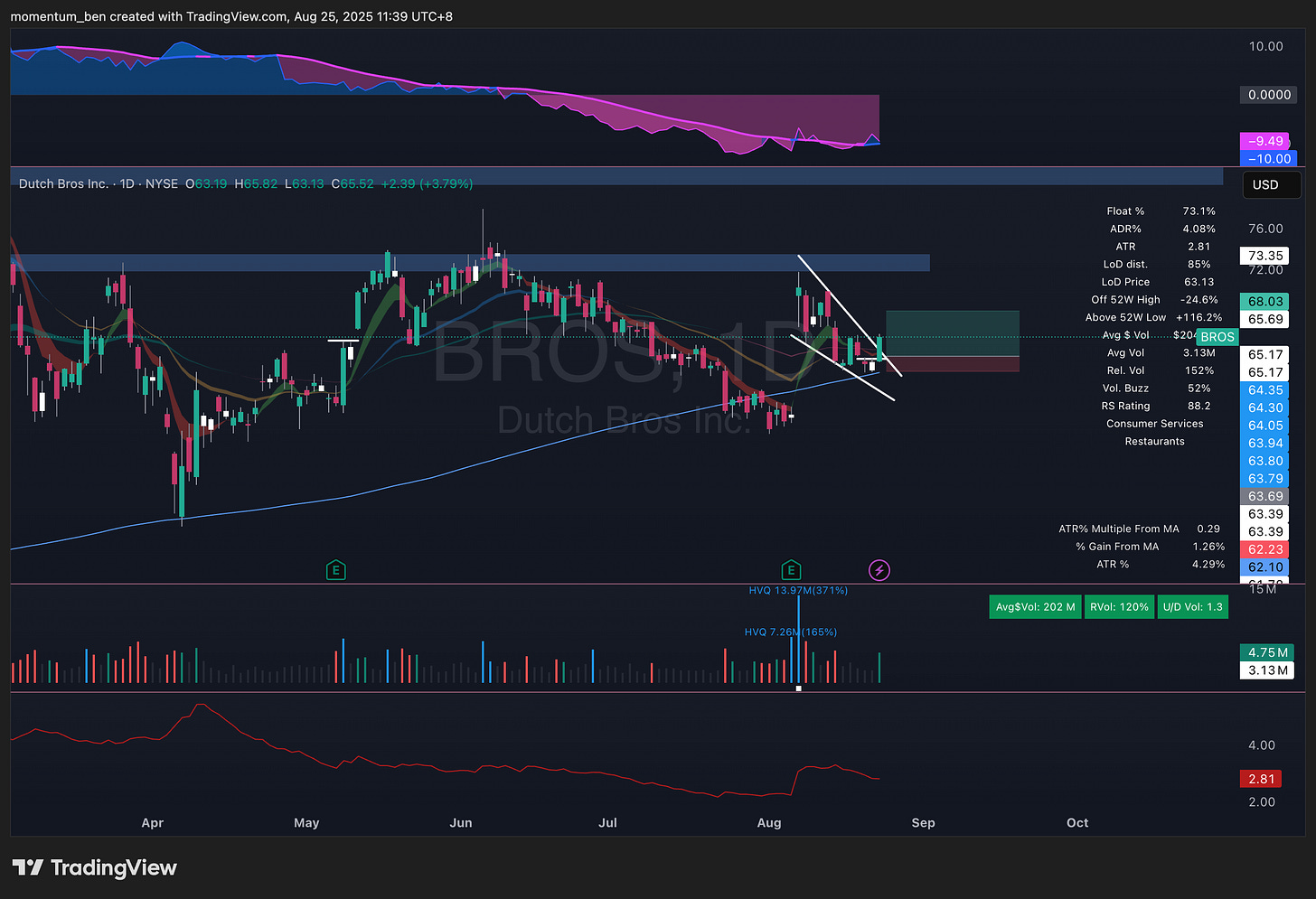Click the Avg$Vol: 202 M badge
This screenshot has height=899, width=1316.
point(1035,607)
